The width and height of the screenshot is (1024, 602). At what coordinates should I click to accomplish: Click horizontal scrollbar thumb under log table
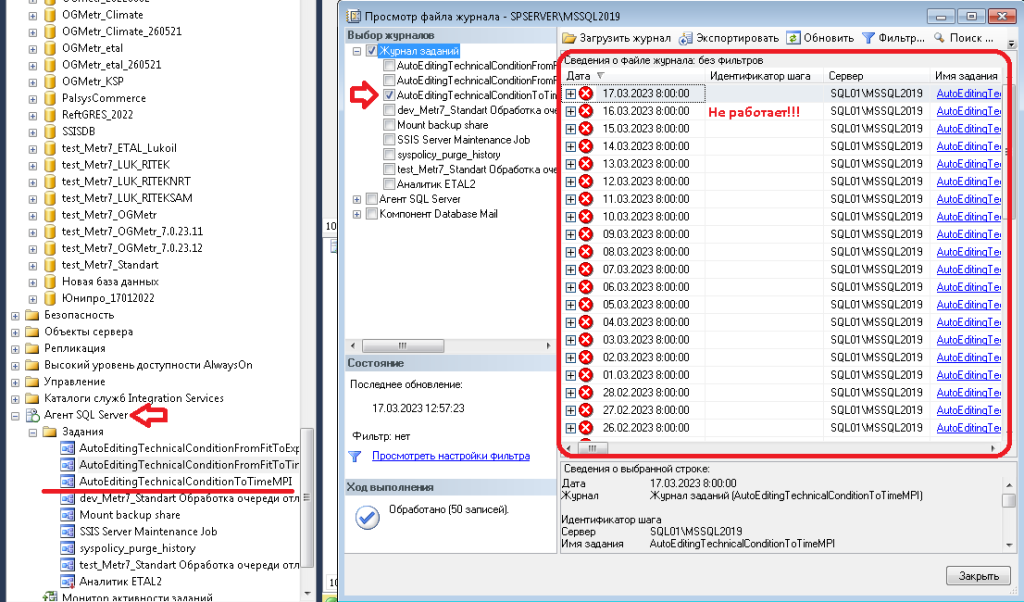[592, 449]
